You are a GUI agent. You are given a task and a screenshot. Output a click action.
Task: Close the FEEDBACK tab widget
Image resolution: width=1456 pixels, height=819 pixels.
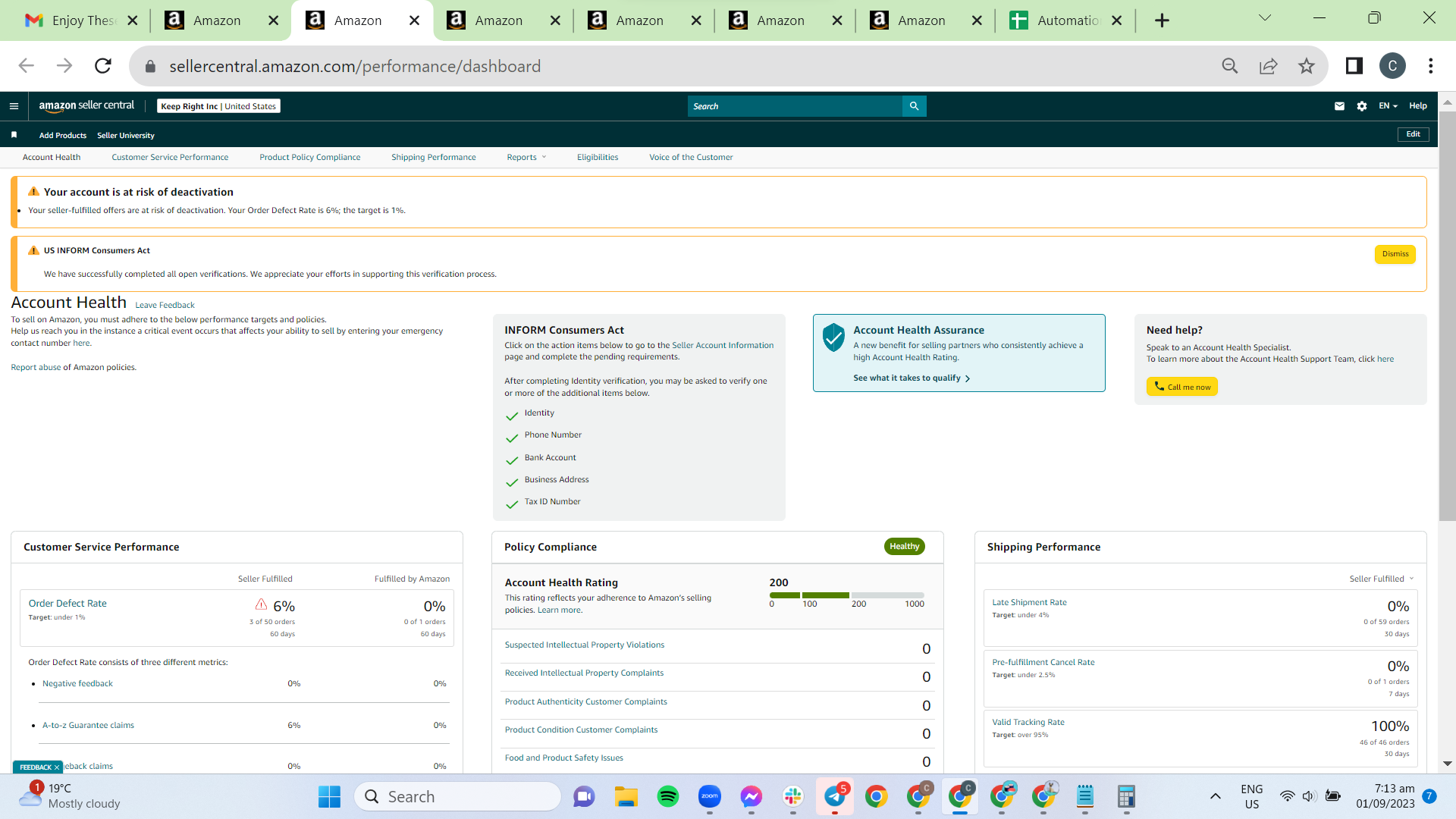pos(57,767)
